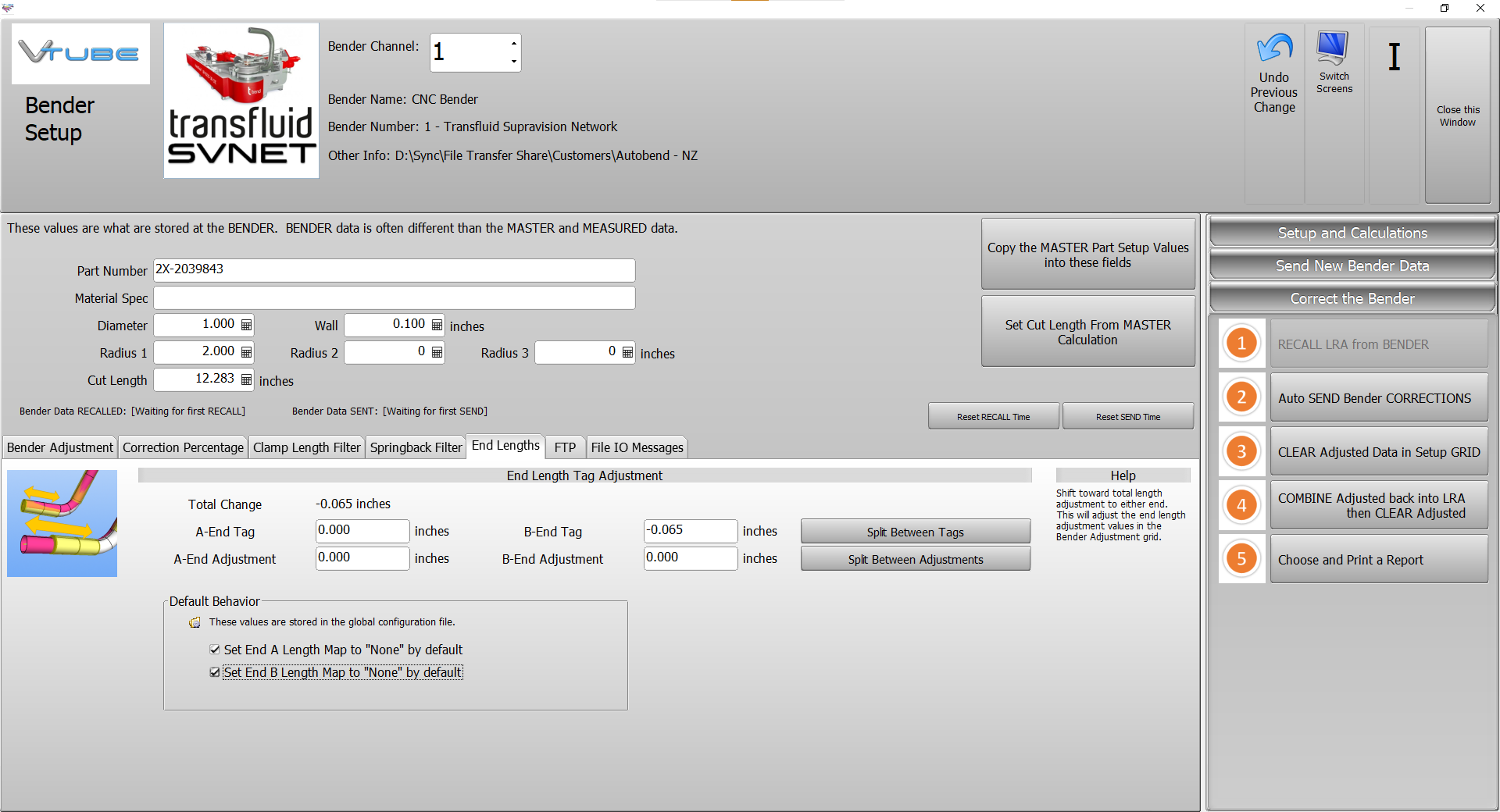Click the Switch Screens monitor icon
Viewport: 1500px width, 812px height.
pyautogui.click(x=1333, y=48)
